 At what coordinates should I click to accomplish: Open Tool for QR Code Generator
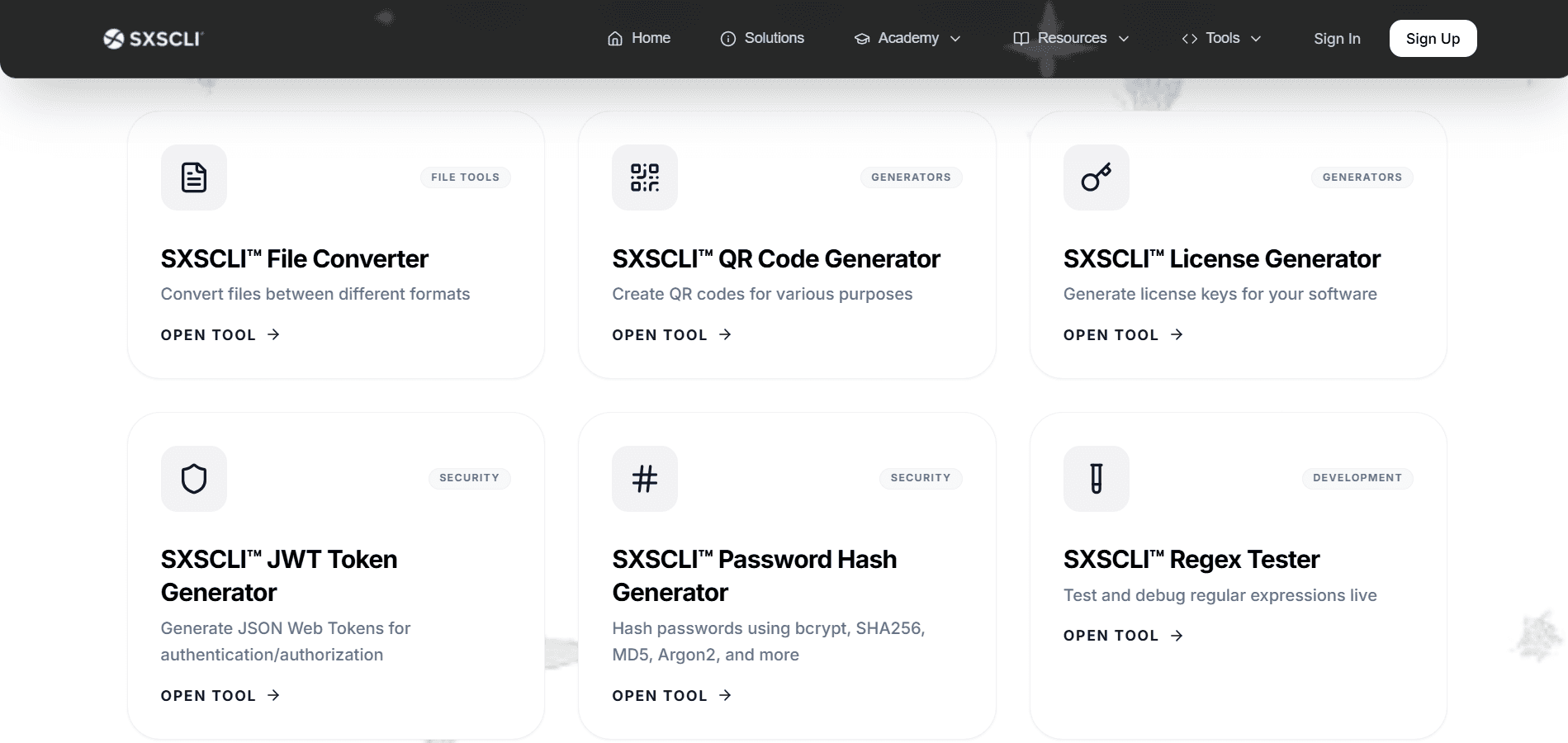(660, 334)
